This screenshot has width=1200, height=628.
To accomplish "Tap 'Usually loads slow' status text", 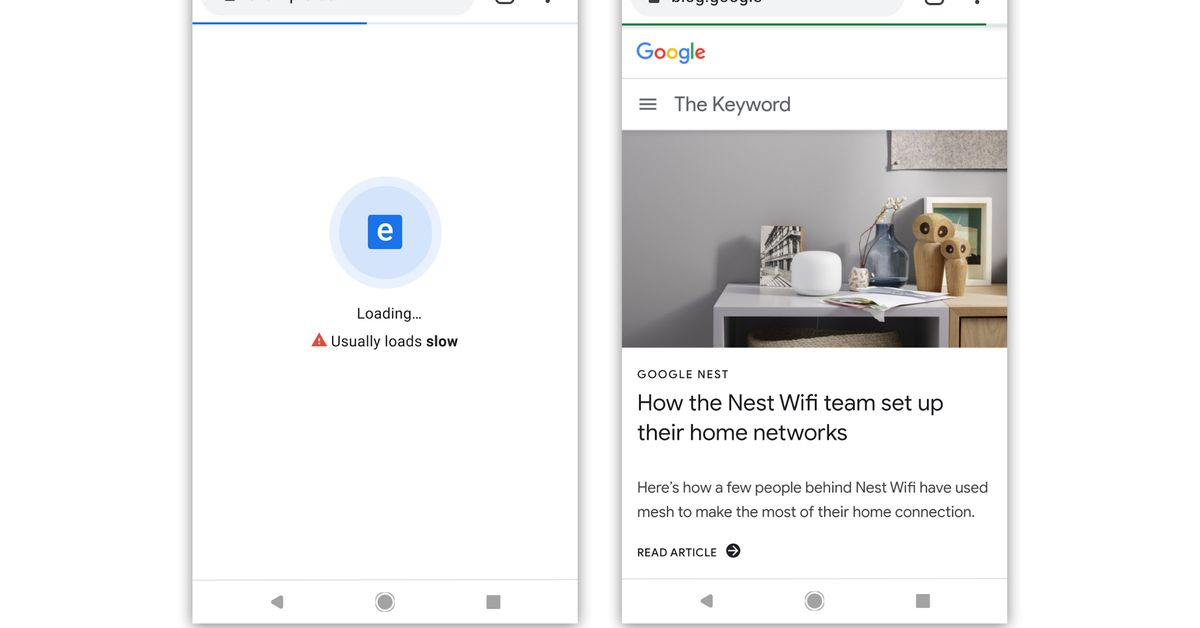I will coord(395,340).
